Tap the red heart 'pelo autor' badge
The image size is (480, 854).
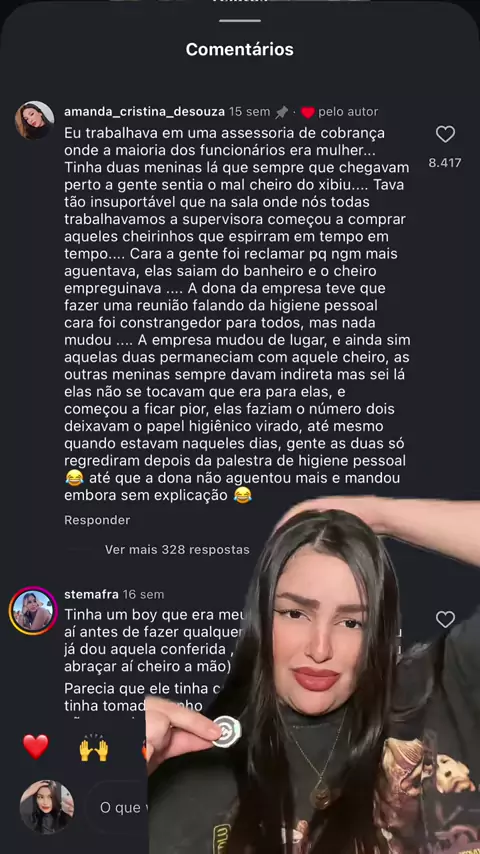pyautogui.click(x=308, y=112)
